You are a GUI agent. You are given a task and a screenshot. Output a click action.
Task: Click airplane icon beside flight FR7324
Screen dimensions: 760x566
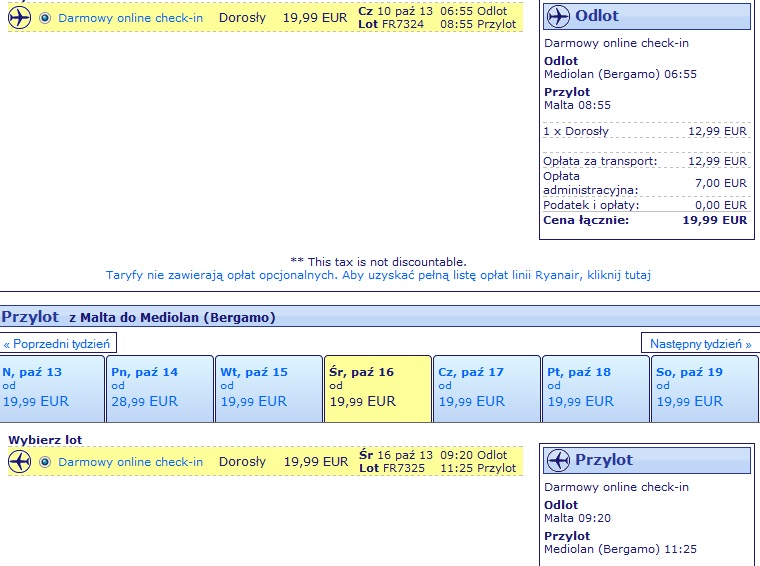pos(19,18)
